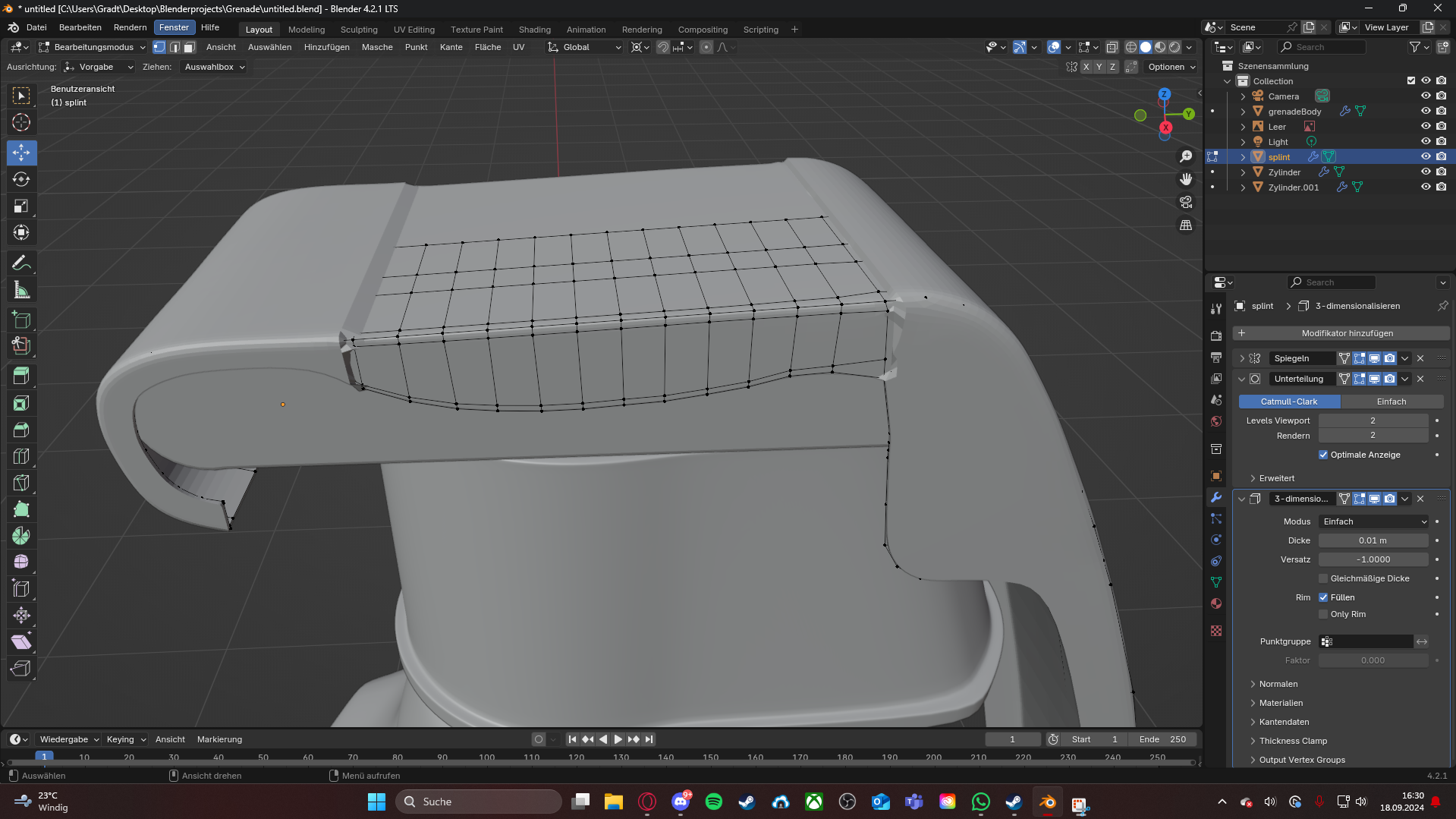Select the Measure tool
1456x819 pixels.
click(21, 290)
